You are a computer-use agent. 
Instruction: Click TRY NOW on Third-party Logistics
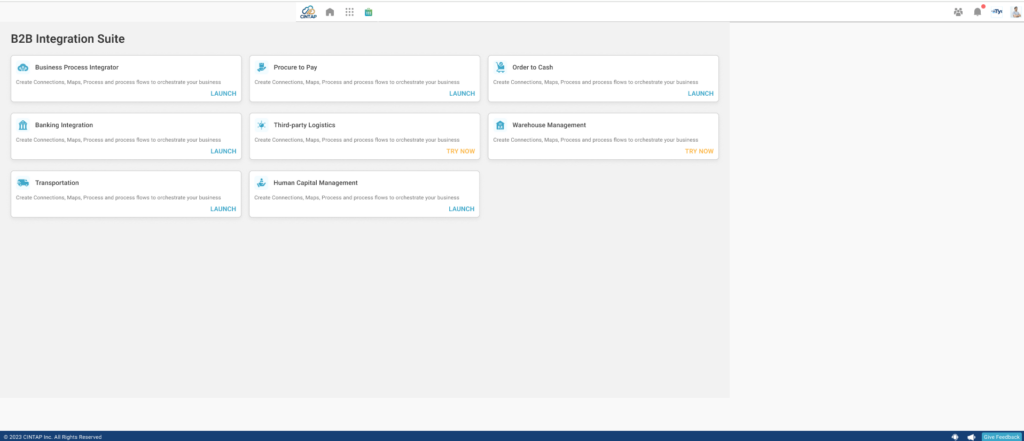tap(460, 151)
